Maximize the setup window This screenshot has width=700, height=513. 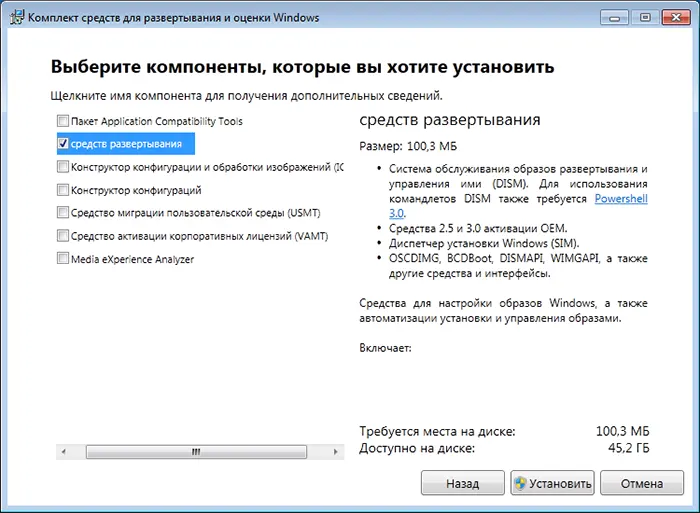645,18
